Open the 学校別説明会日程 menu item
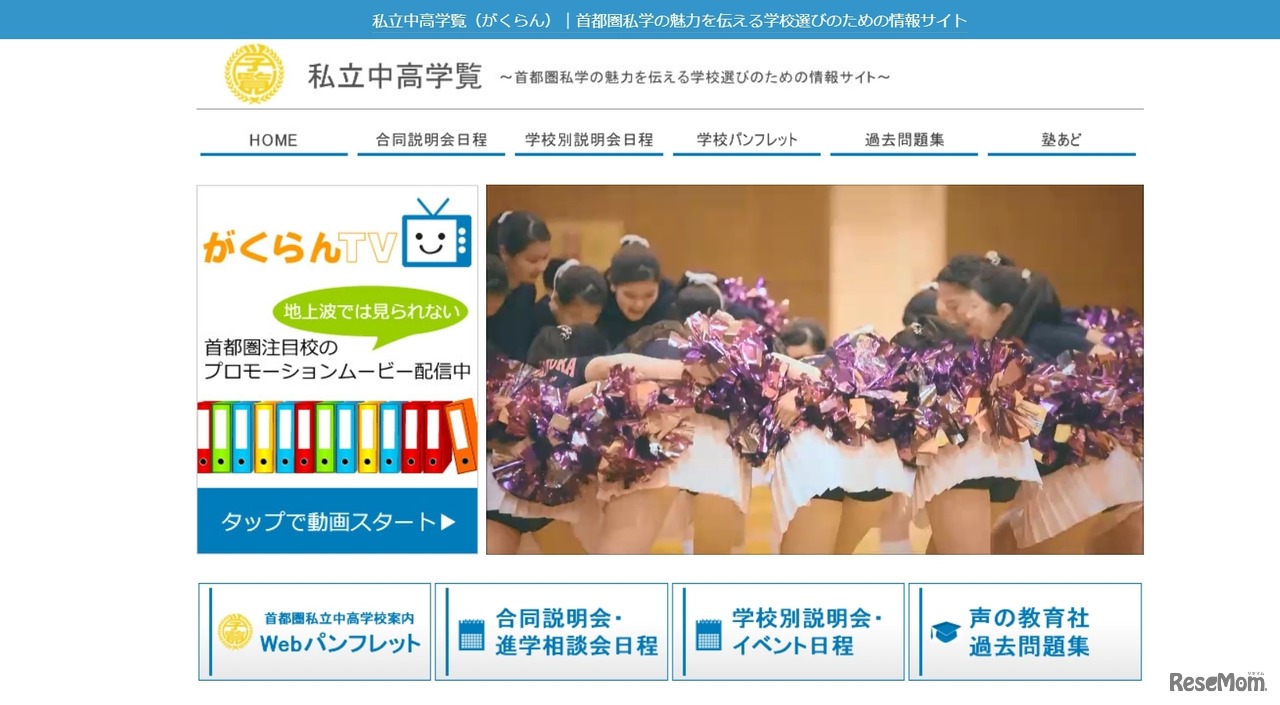Image resolution: width=1280 pixels, height=705 pixels. (589, 141)
